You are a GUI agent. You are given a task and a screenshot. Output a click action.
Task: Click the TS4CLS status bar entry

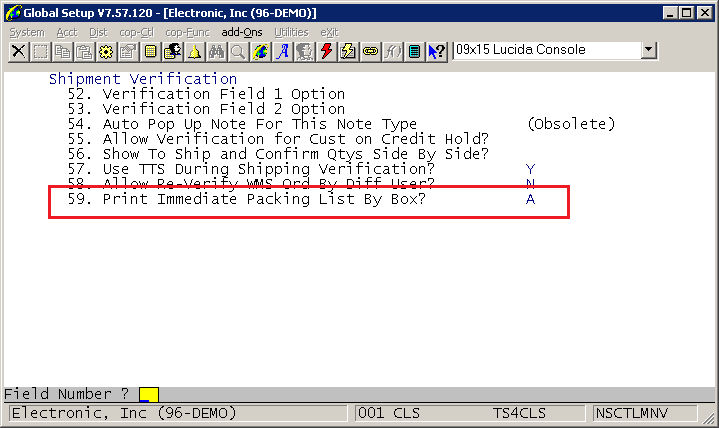click(519, 413)
